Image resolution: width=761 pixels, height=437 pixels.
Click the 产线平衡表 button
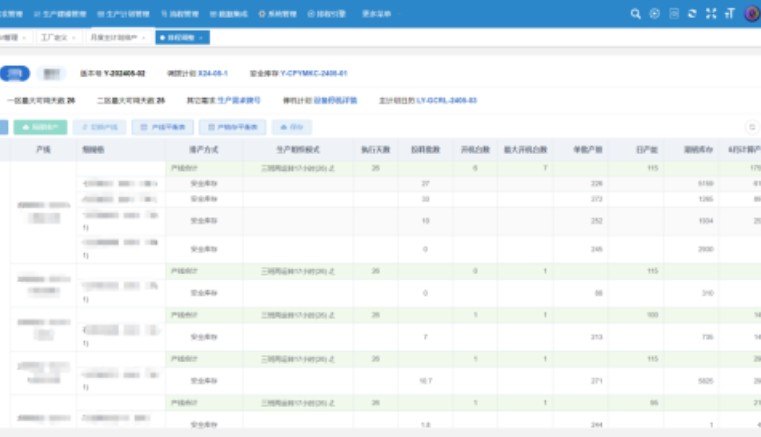coord(163,127)
